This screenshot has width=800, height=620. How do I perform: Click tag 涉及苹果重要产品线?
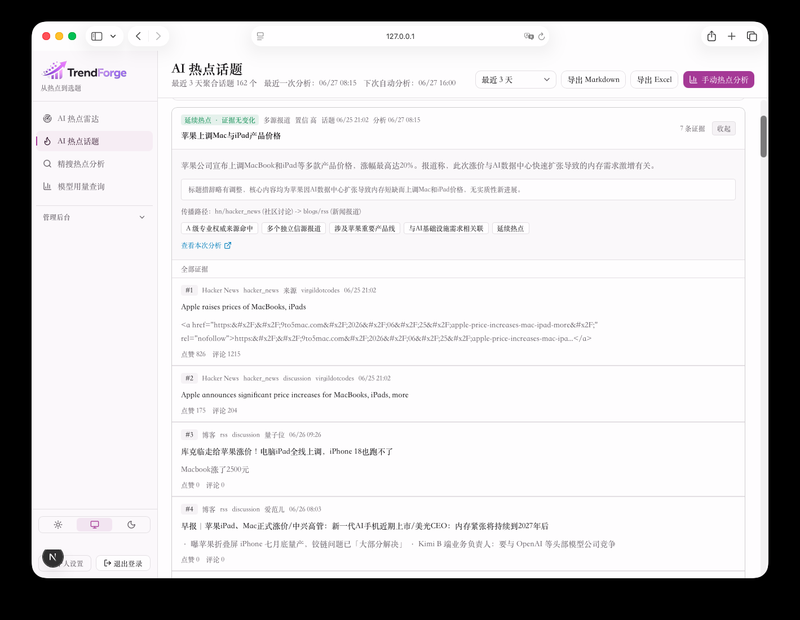(364, 229)
